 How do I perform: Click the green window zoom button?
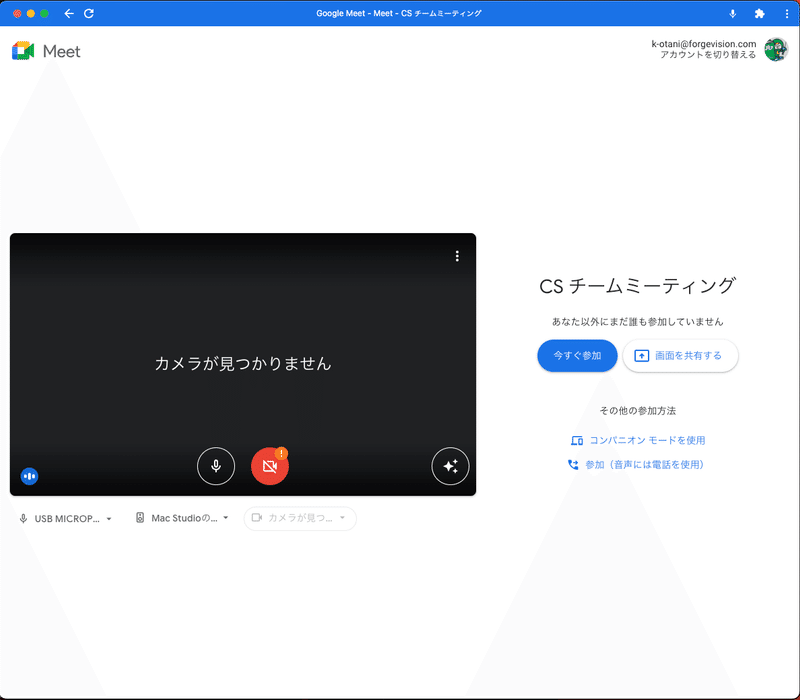coord(44,14)
